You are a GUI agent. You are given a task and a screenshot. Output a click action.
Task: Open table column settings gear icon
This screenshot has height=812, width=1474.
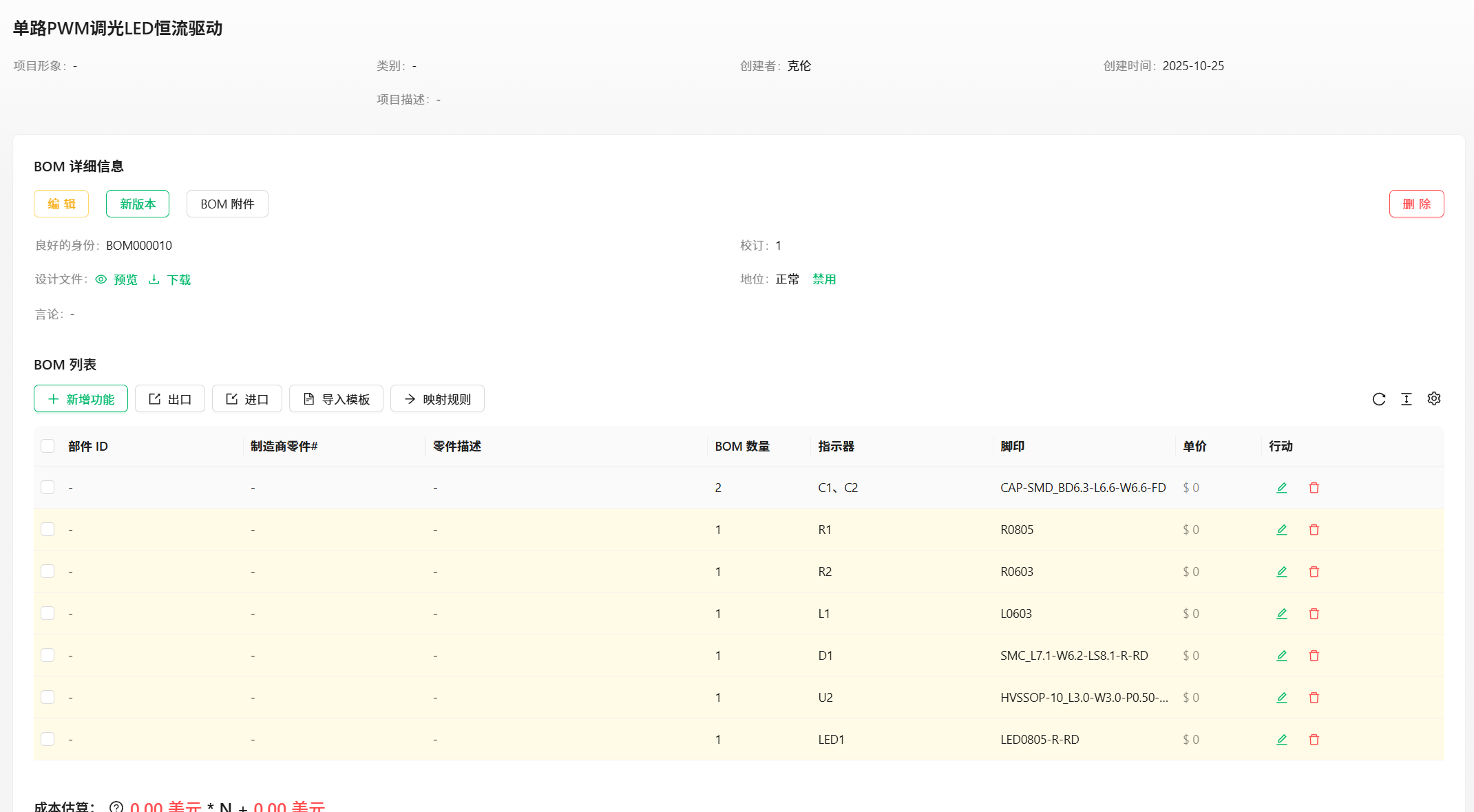point(1434,399)
